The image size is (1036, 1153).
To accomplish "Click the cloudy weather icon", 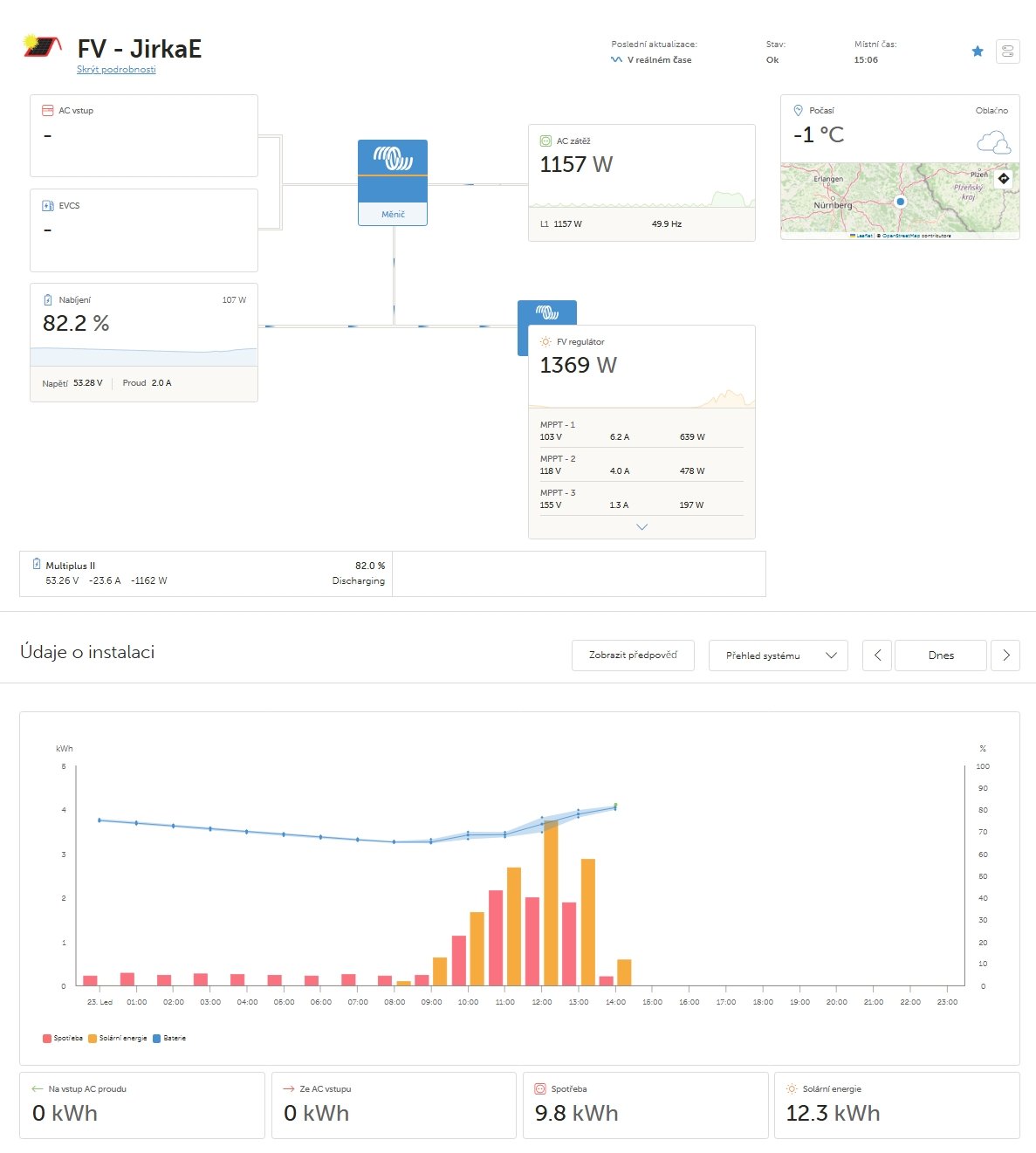I will pyautogui.click(x=993, y=142).
